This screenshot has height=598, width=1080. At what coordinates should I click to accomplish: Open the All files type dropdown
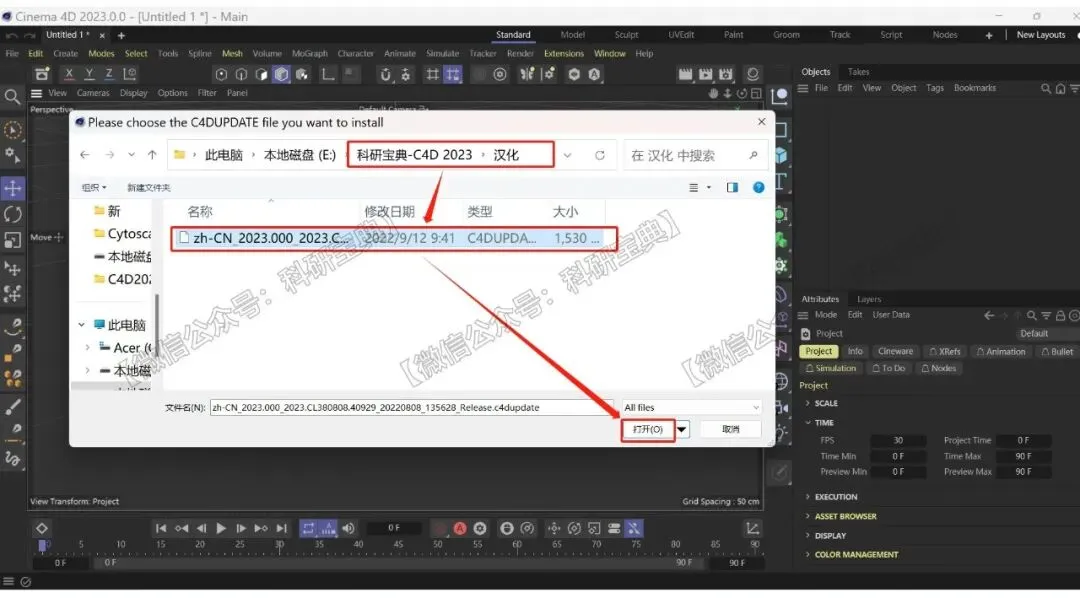(691, 407)
